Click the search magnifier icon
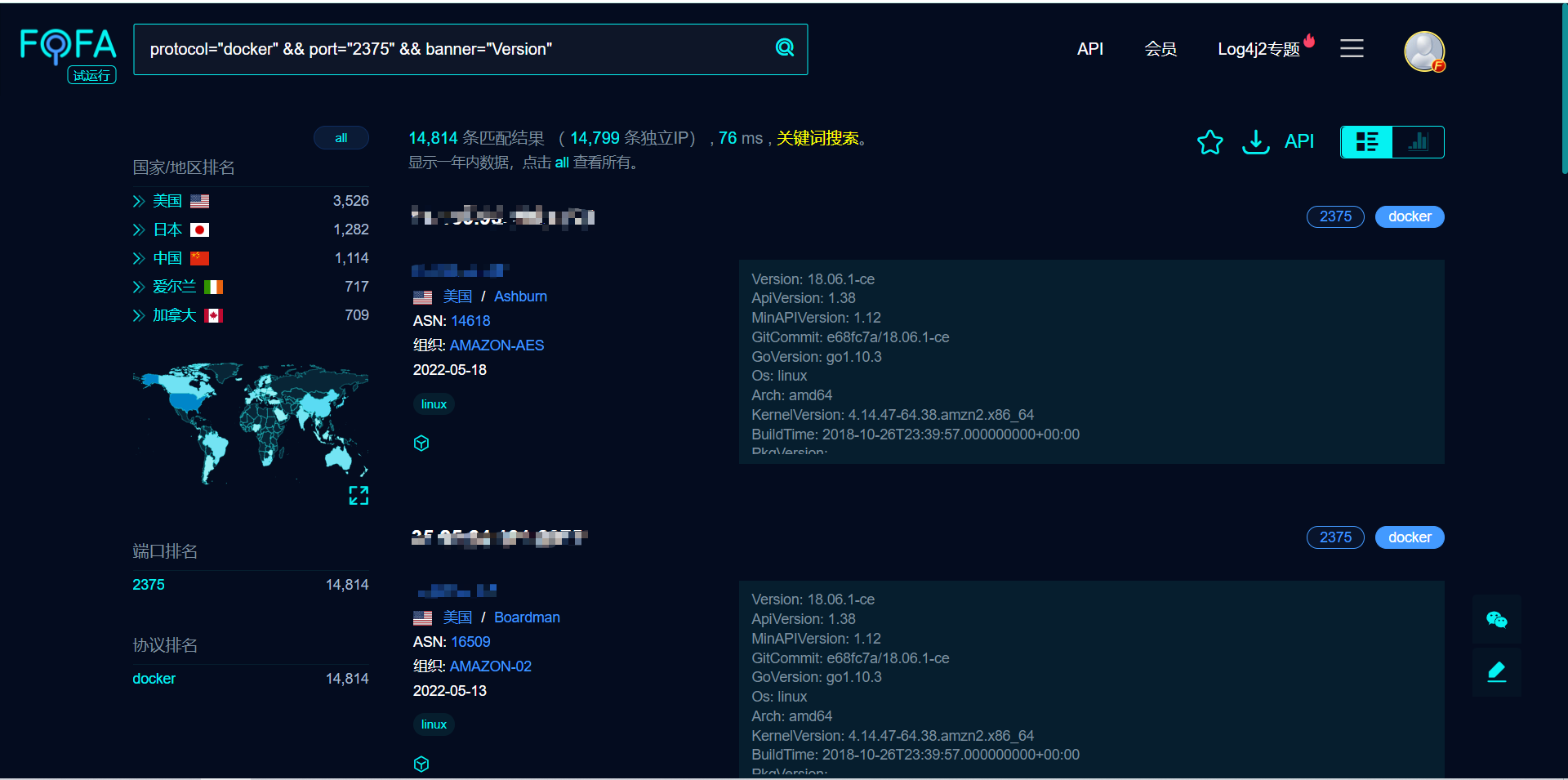1568x780 pixels. [785, 48]
